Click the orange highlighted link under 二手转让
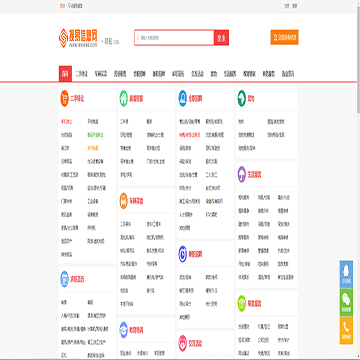Image resolution: width=360 pixels, height=360 pixels. [93, 148]
